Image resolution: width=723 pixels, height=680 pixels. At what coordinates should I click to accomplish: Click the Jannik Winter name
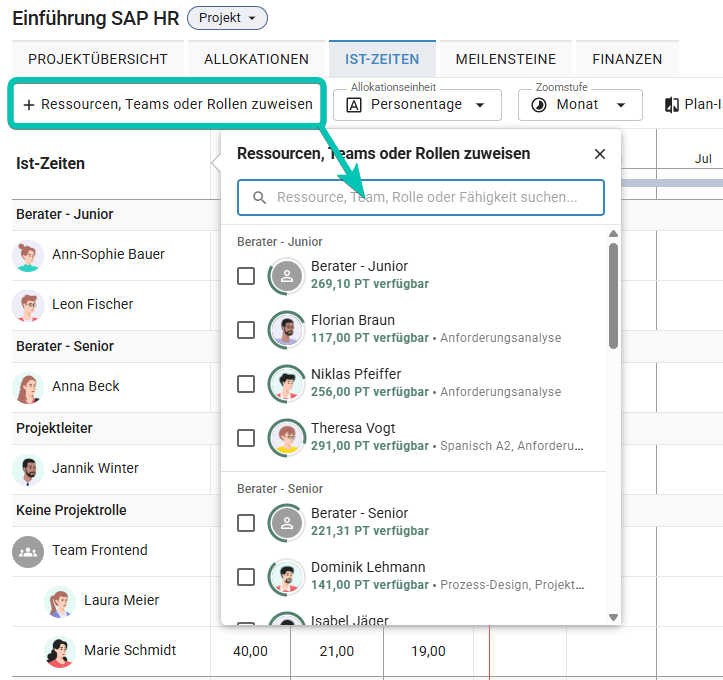pos(95,468)
